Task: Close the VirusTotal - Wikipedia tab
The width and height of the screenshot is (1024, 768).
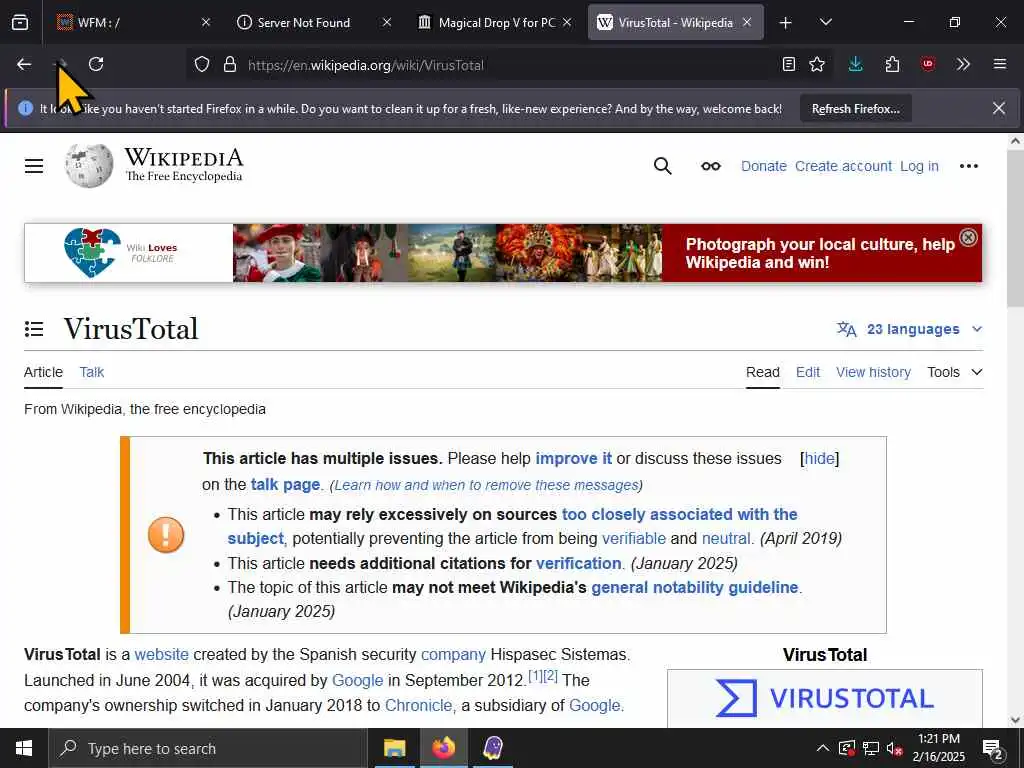Action: [747, 22]
